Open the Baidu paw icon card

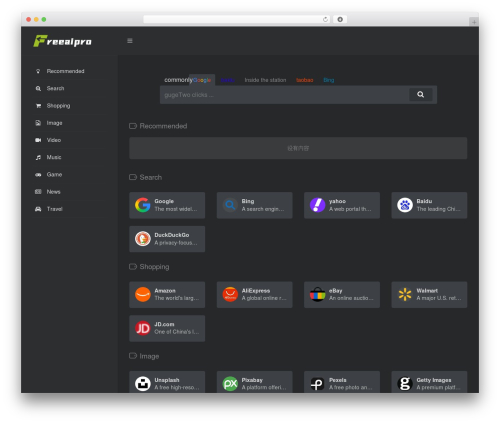point(405,205)
